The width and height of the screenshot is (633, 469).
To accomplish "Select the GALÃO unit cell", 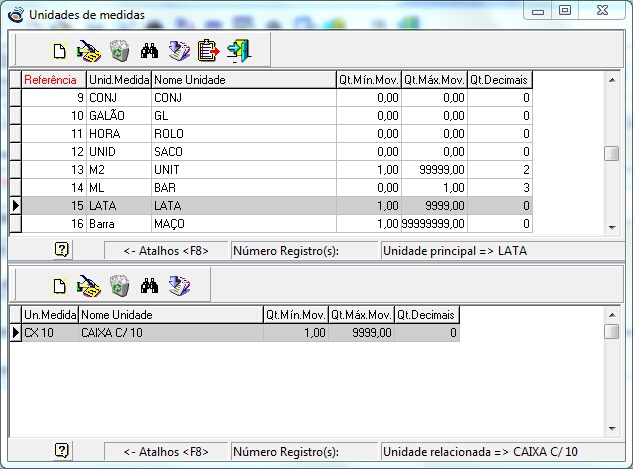I will coord(119,116).
